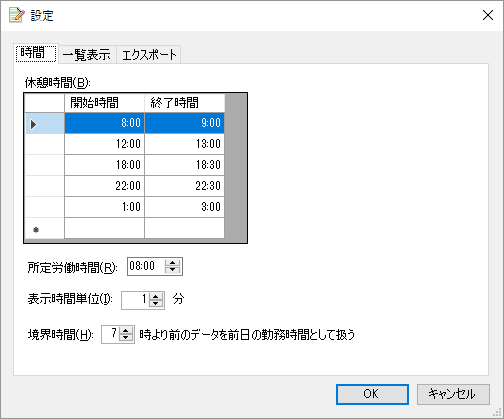Click the キャンセル button
Viewport: 504px width, 419px height.
point(453,394)
